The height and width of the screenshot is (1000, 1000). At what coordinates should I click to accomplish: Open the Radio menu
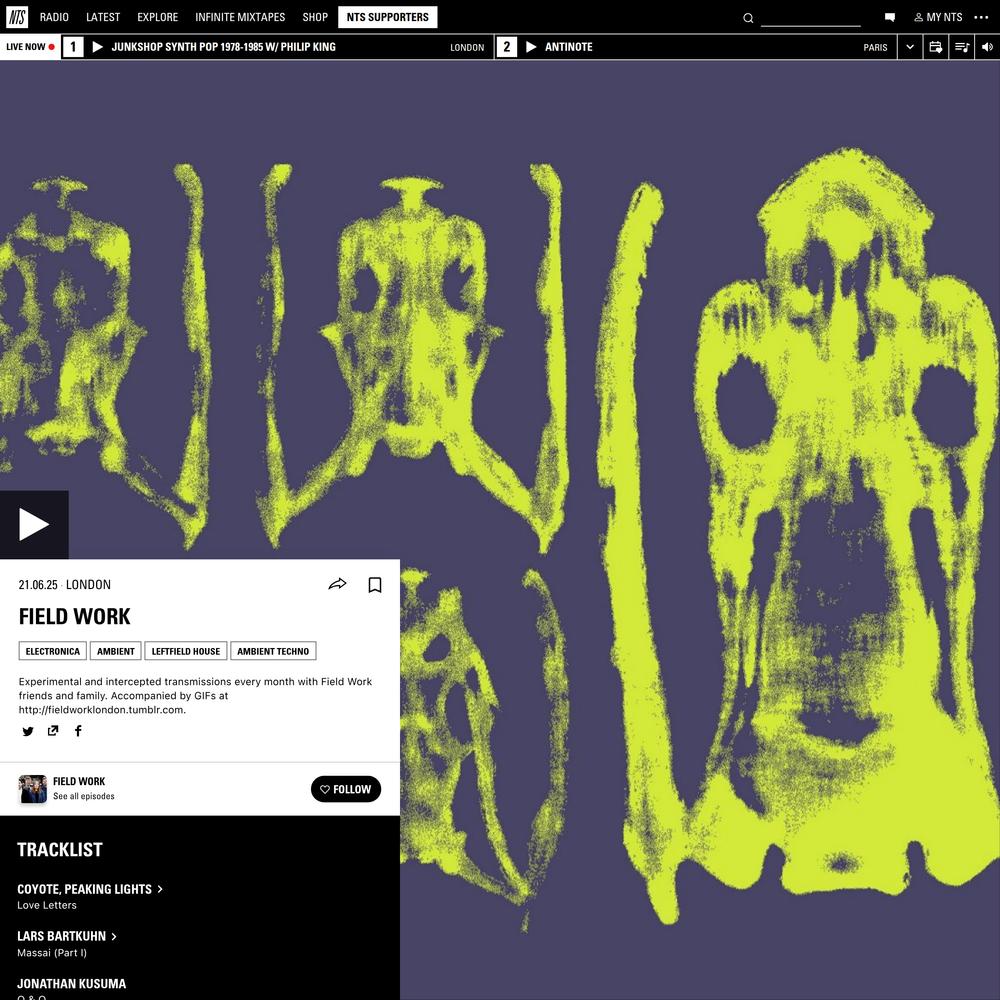pos(54,17)
